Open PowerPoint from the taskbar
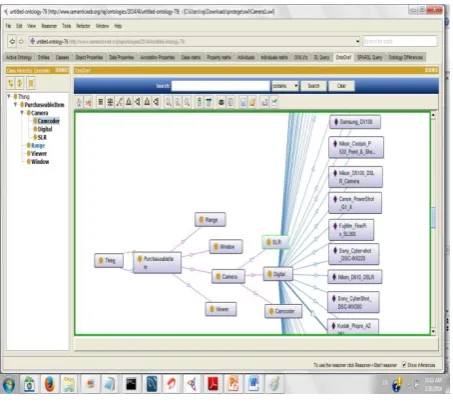The image size is (453, 418). (233, 384)
